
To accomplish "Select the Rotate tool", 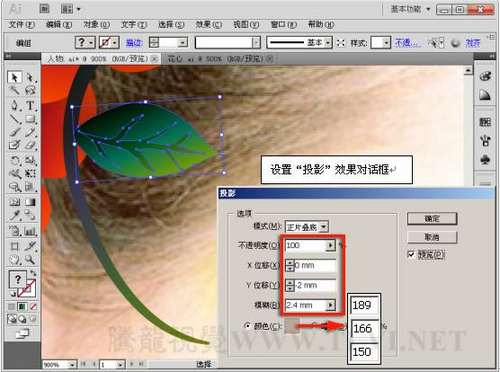I will click(14, 161).
